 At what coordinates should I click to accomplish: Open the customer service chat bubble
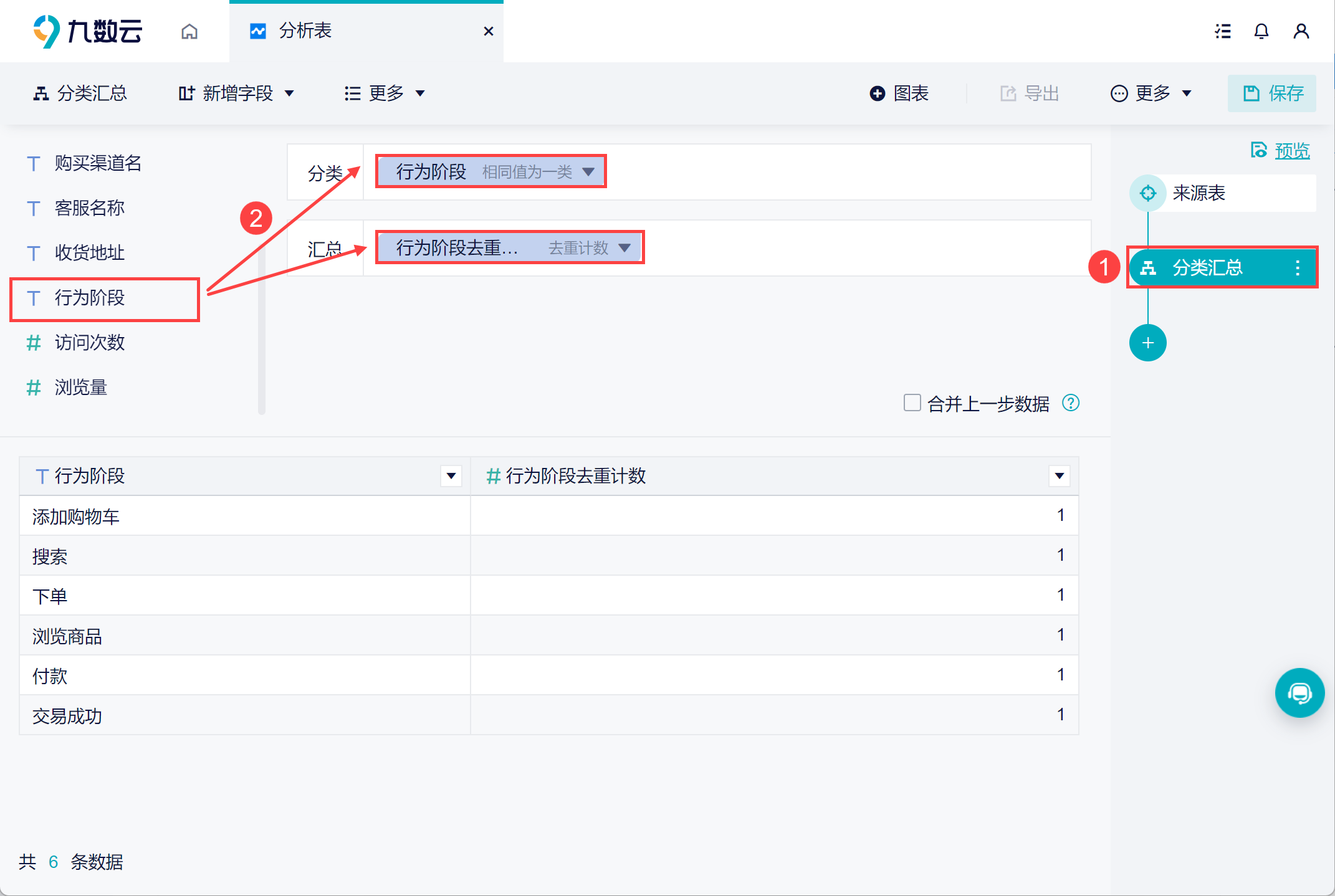tap(1299, 693)
